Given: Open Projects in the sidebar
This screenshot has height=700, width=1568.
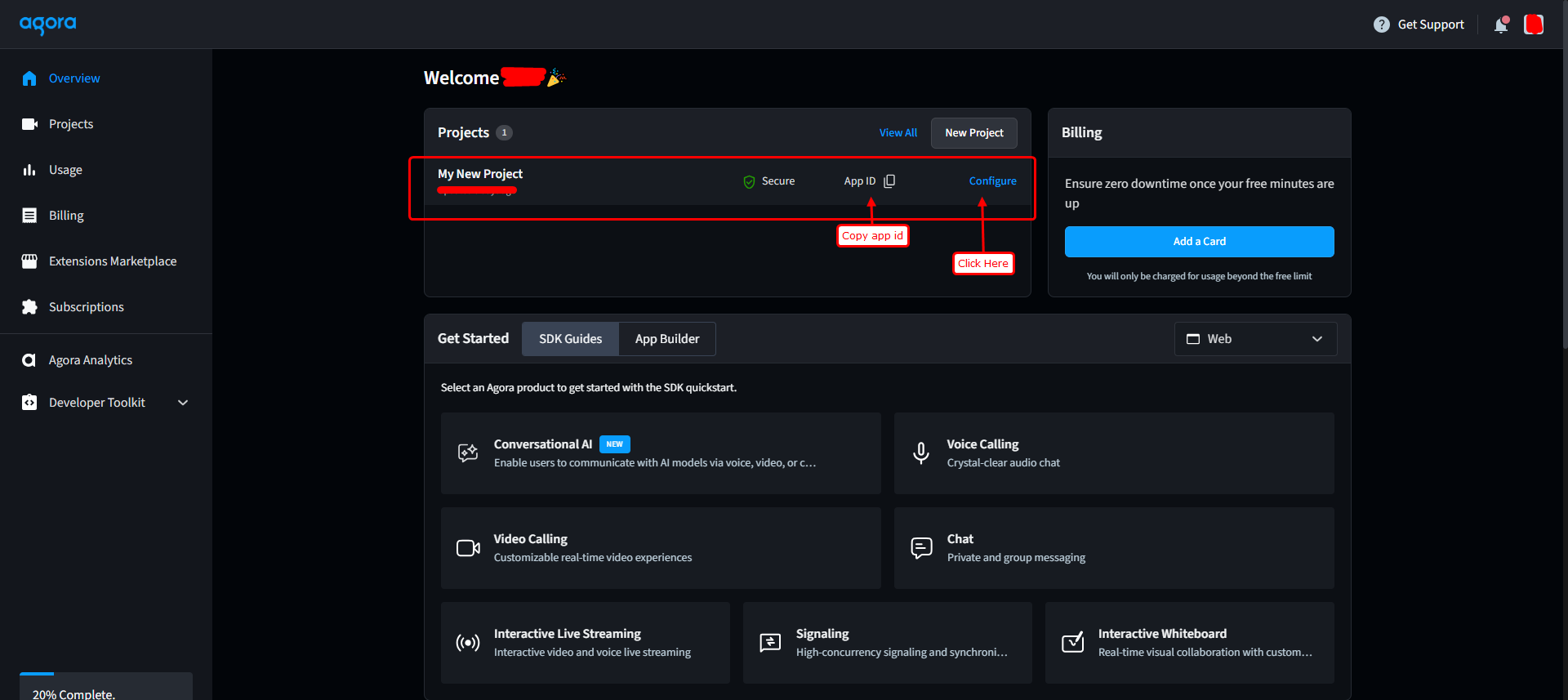Looking at the screenshot, I should pos(71,124).
